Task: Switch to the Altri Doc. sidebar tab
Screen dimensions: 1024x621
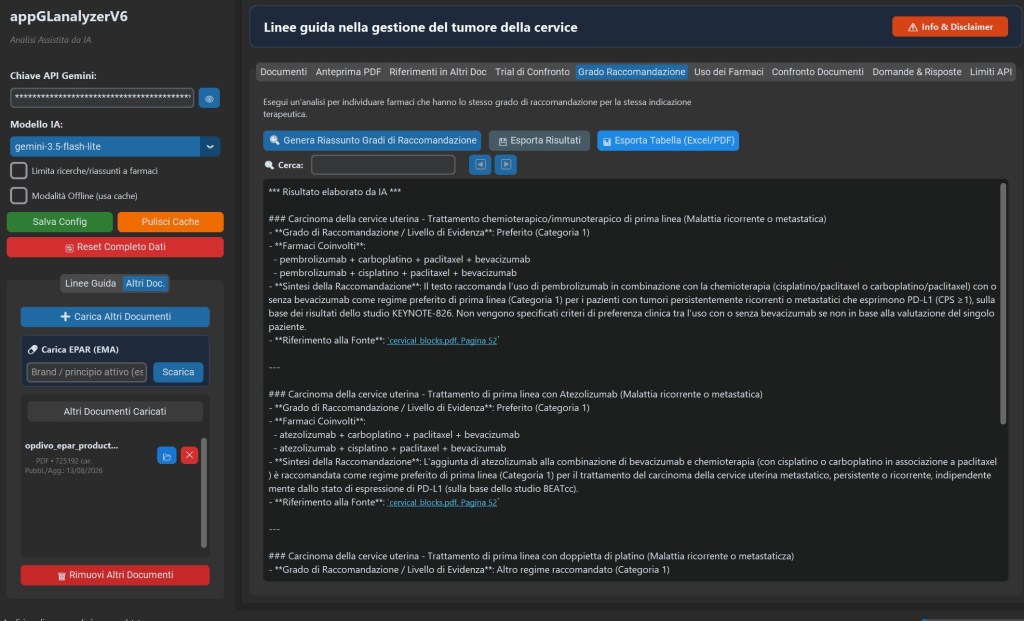Action: [145, 283]
